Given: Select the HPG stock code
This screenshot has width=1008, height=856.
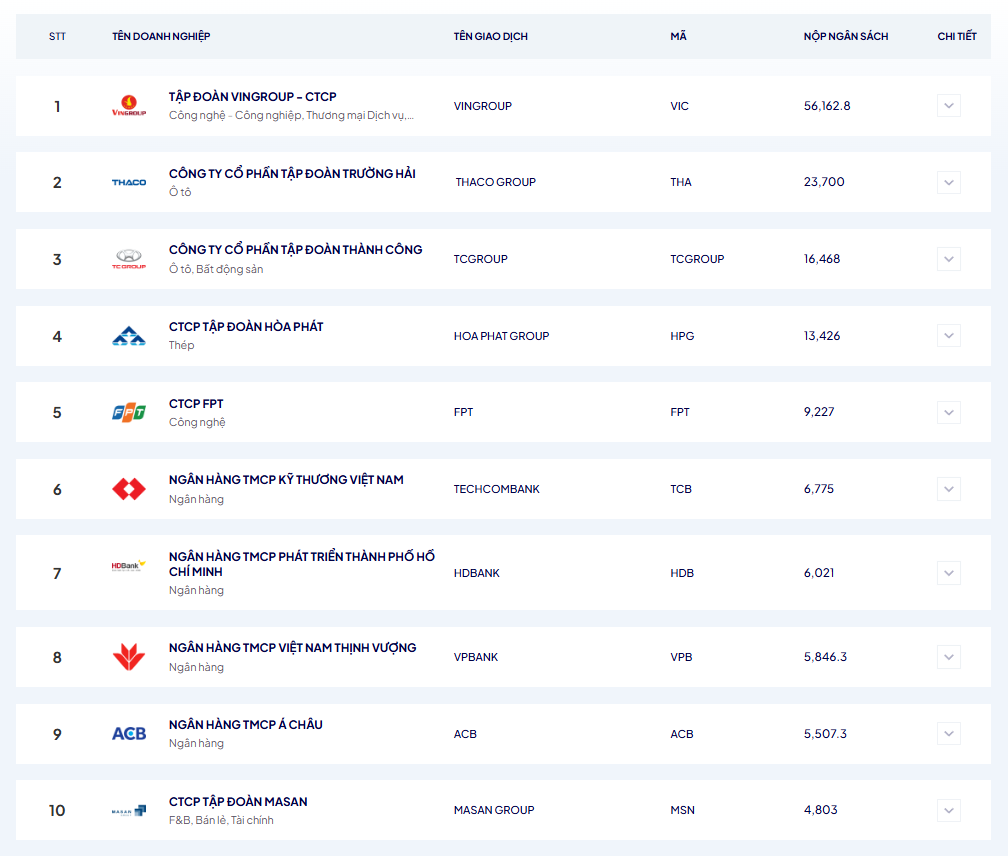Looking at the screenshot, I should 682,336.
